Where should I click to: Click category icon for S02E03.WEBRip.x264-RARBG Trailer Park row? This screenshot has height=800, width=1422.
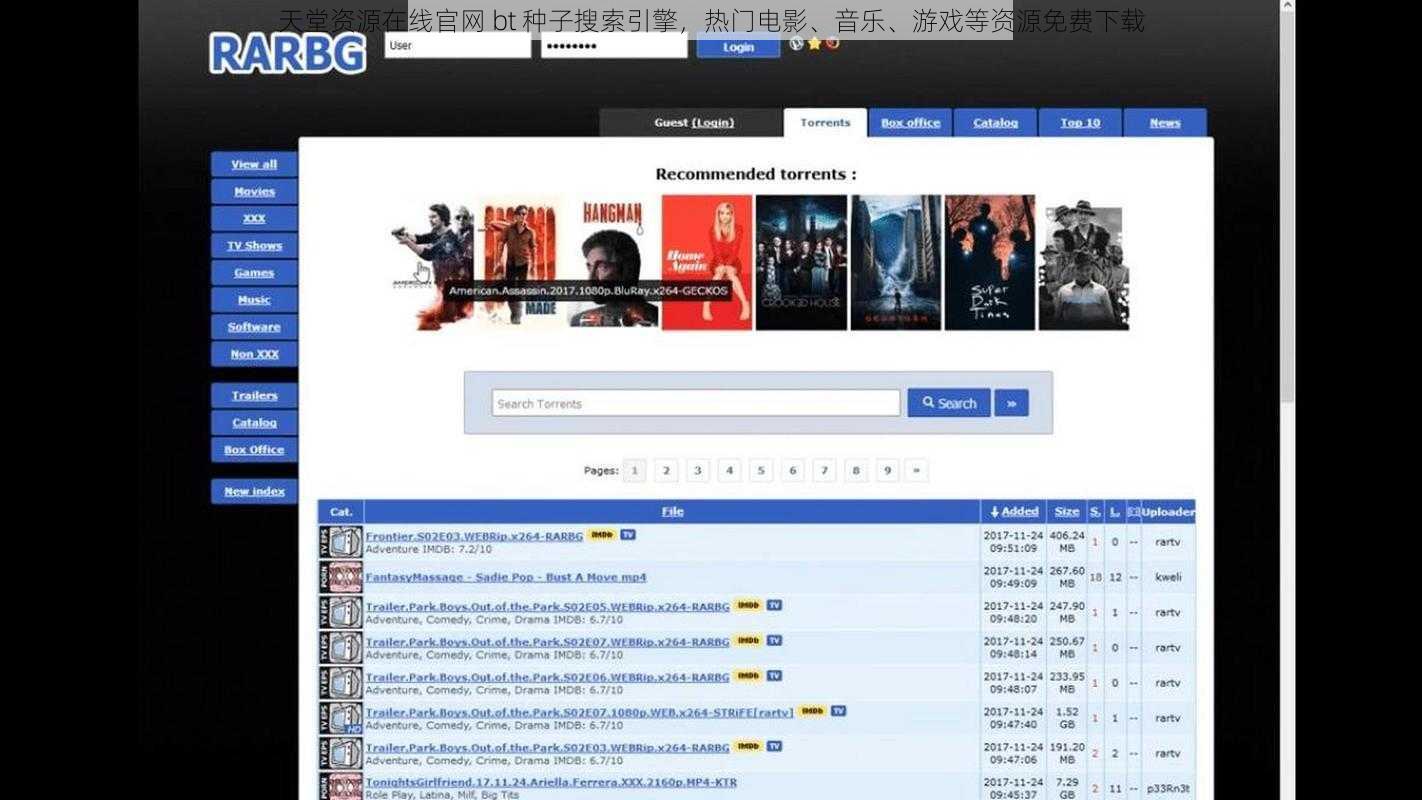[x=341, y=753]
